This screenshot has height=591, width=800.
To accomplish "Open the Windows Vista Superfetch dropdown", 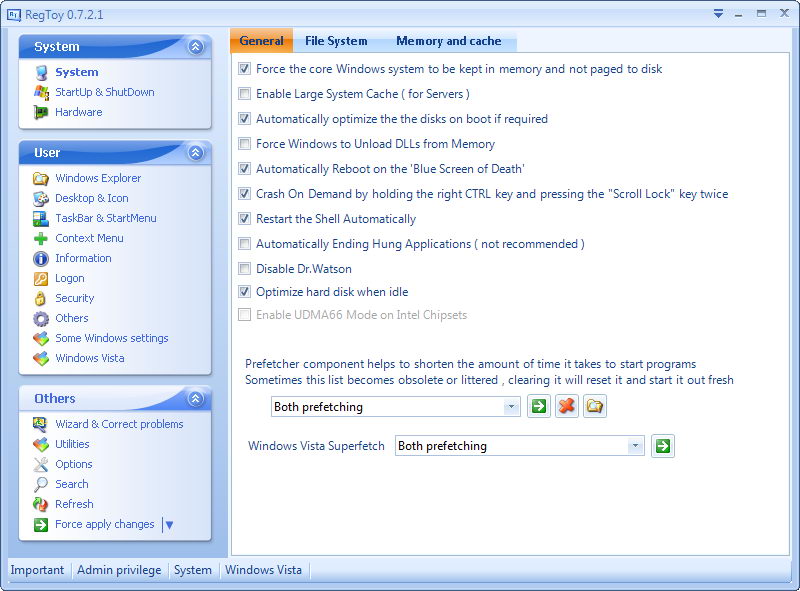I will click(635, 446).
